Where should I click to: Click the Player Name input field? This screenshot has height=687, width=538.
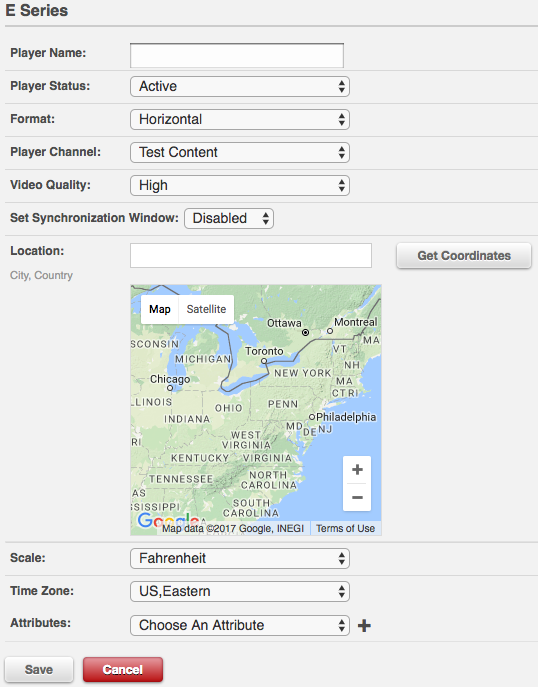pyautogui.click(x=237, y=55)
